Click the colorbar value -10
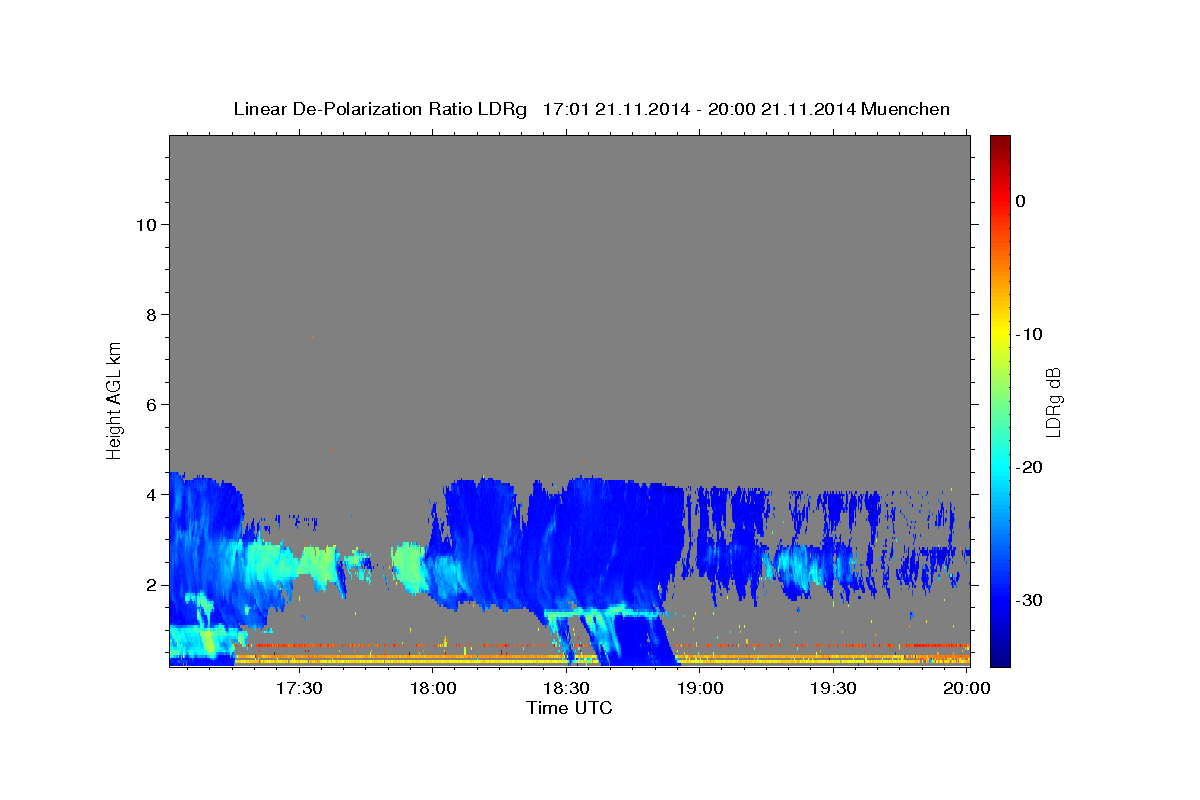 coord(1029,334)
